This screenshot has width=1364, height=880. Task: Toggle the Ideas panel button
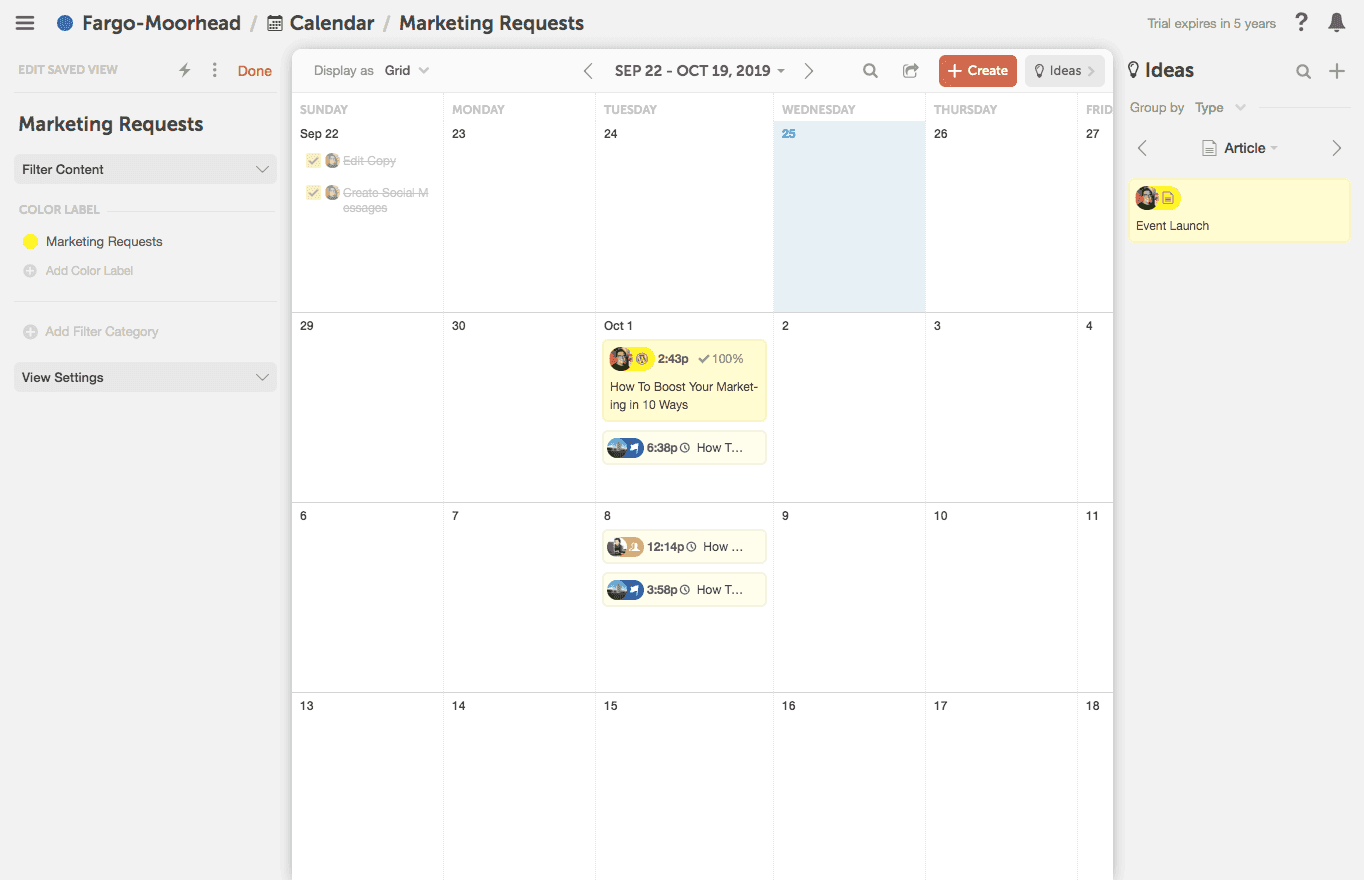click(x=1064, y=71)
